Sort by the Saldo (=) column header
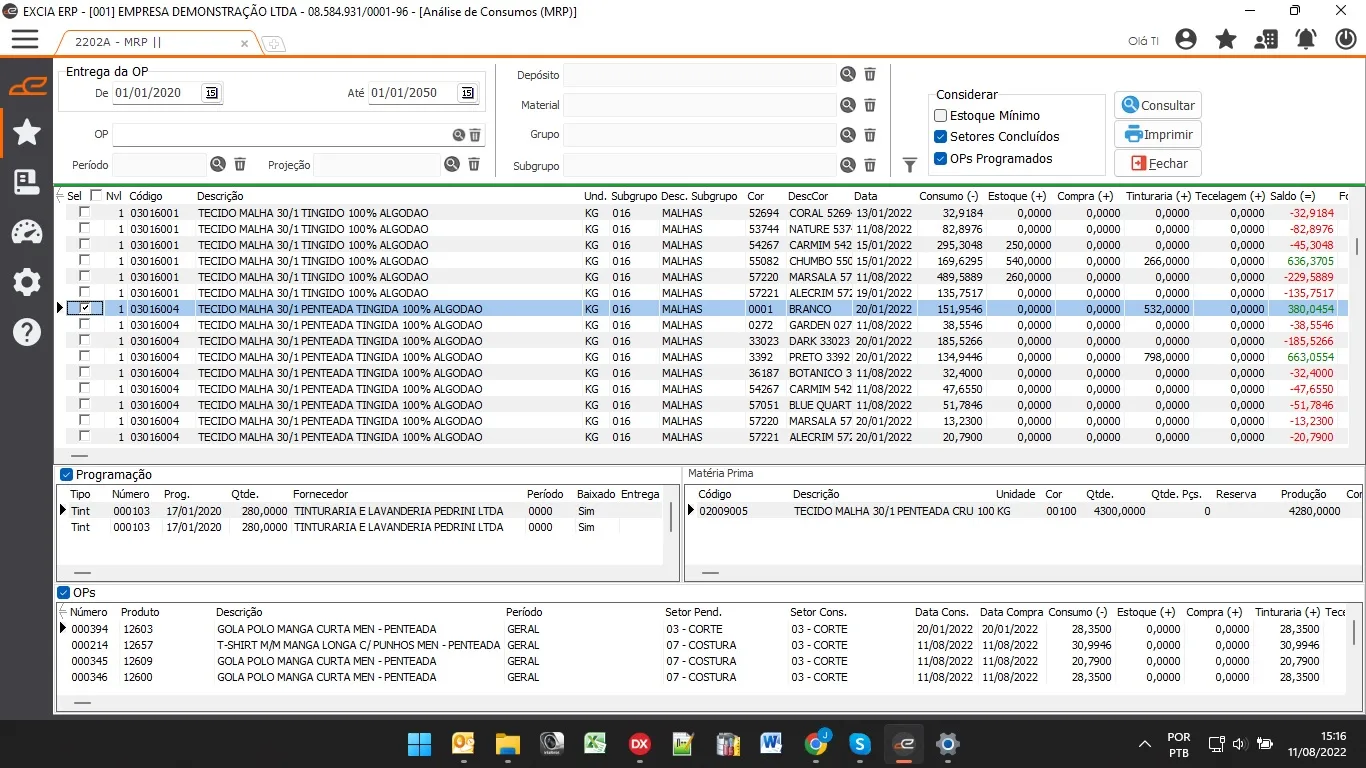This screenshot has width=1366, height=768. pos(1293,196)
